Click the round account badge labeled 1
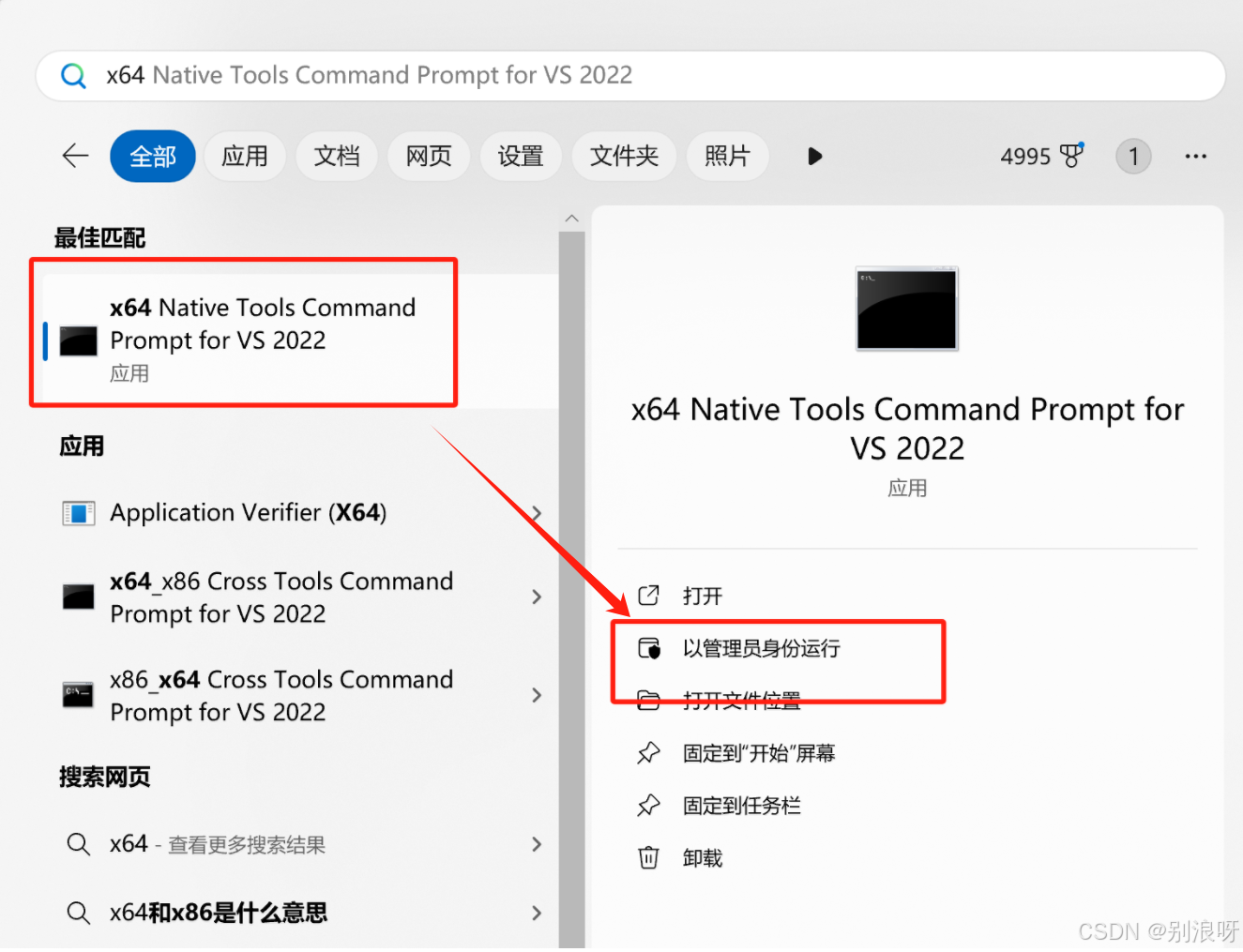 (1133, 156)
